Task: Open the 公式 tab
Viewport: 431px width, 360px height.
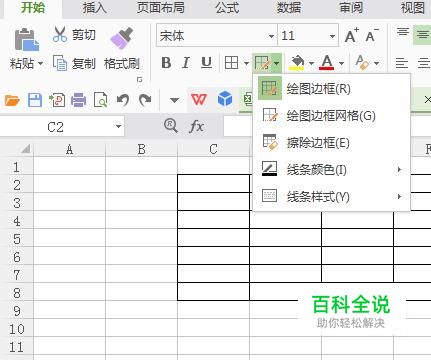Action: 227,7
